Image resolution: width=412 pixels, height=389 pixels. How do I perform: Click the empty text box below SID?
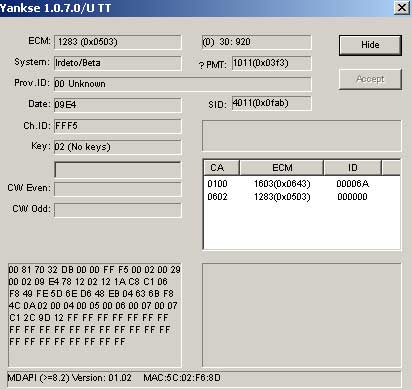302,136
